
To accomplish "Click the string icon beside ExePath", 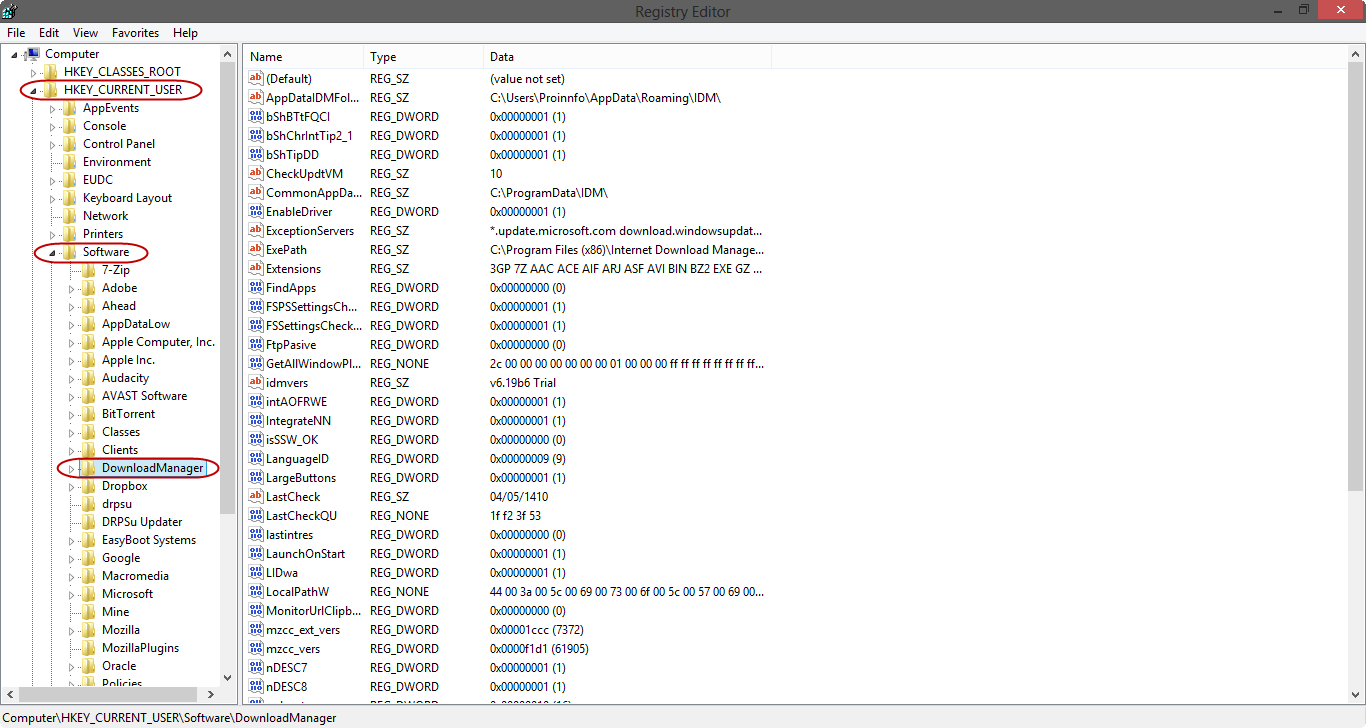I will point(256,249).
